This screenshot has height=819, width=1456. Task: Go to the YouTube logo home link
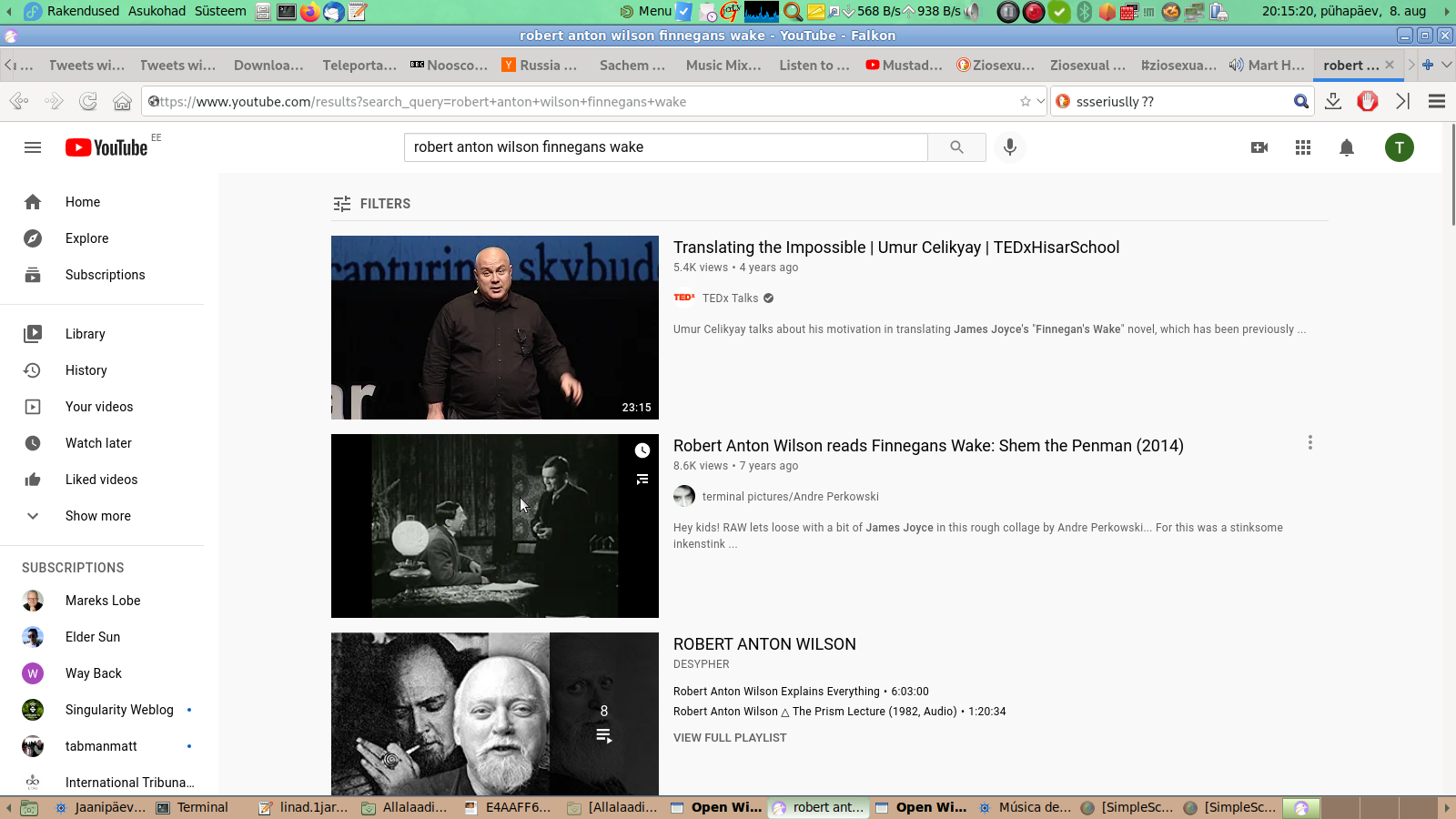click(106, 147)
